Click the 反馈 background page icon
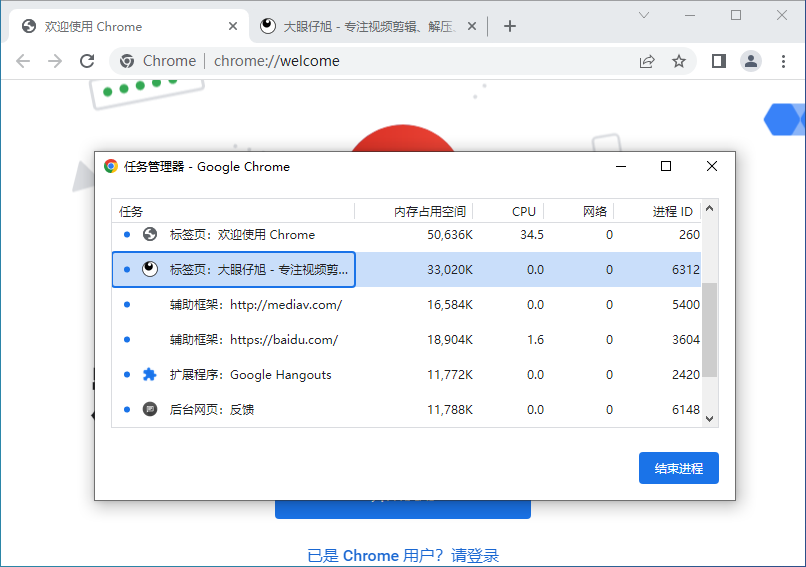The height and width of the screenshot is (567, 806). (150, 410)
